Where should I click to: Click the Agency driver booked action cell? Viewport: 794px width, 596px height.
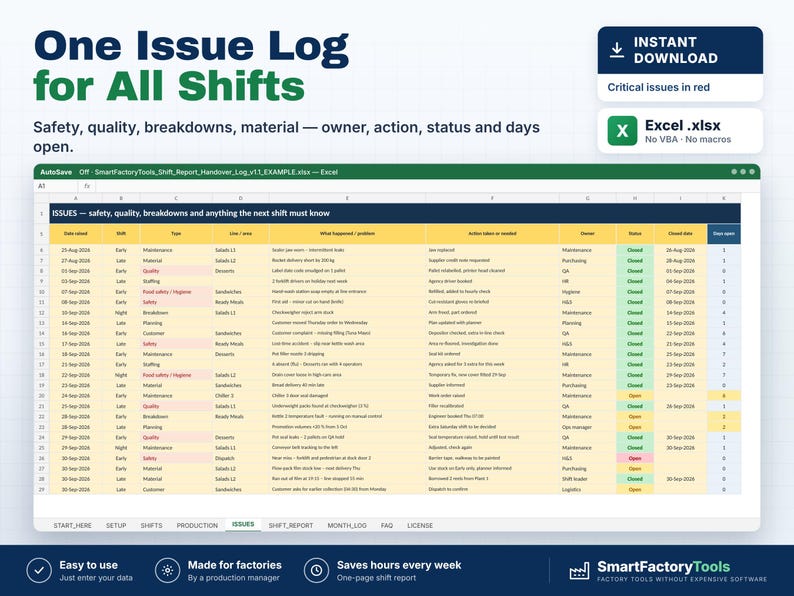[x=492, y=282]
